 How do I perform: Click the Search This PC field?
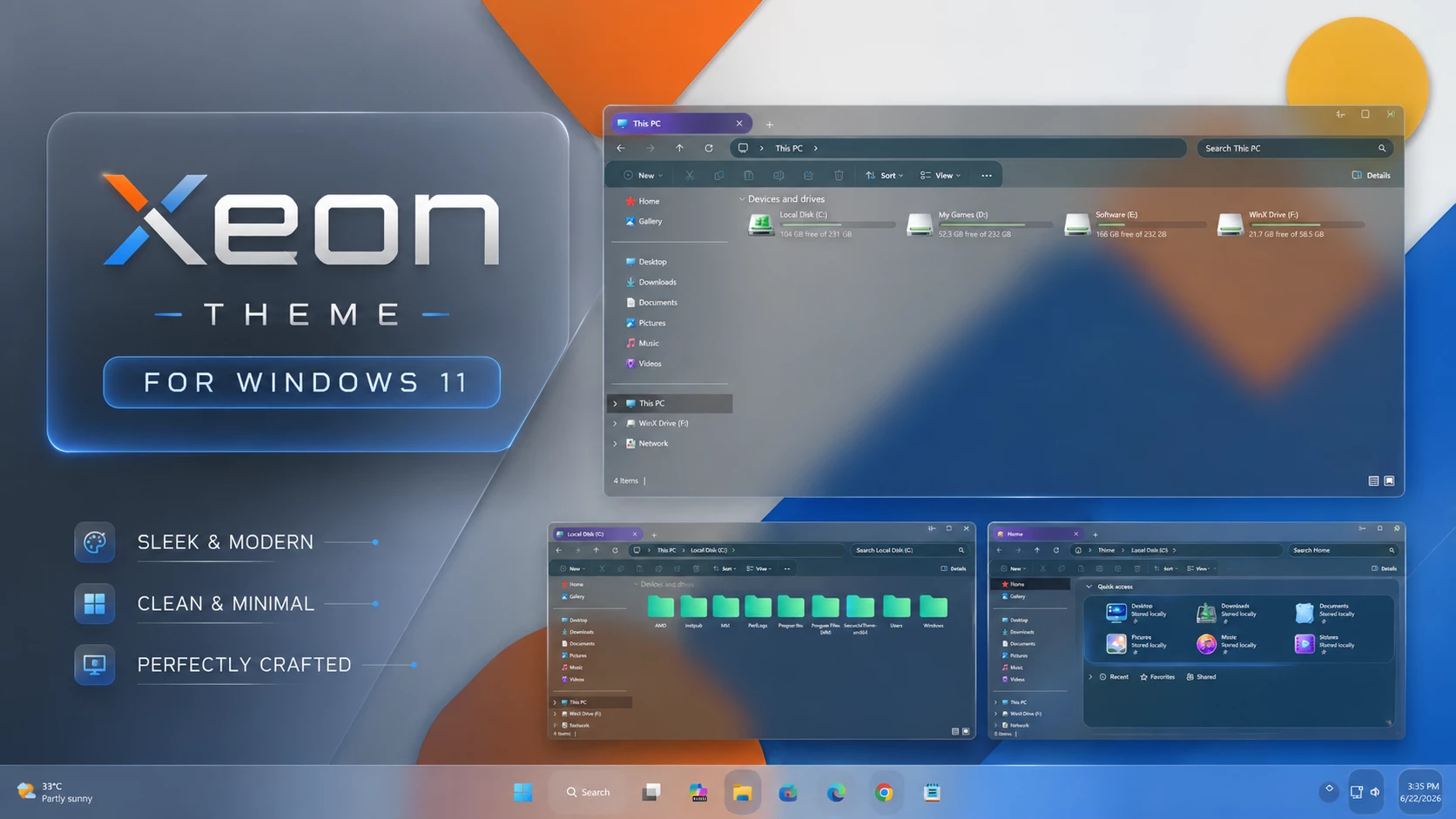pyautogui.click(x=1294, y=148)
